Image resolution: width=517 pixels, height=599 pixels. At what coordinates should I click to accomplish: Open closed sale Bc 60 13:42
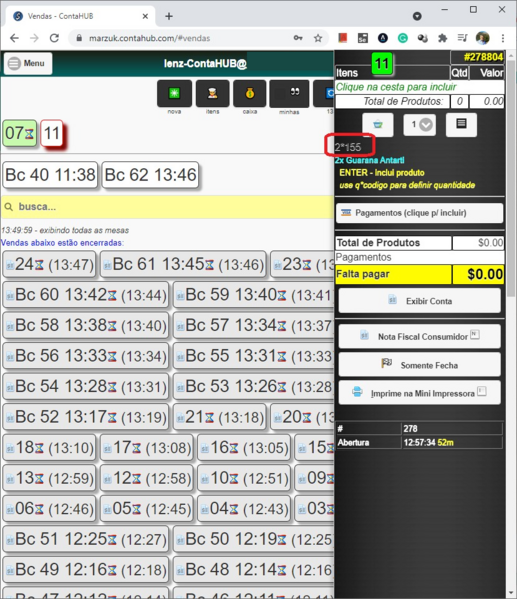[x=86, y=295]
